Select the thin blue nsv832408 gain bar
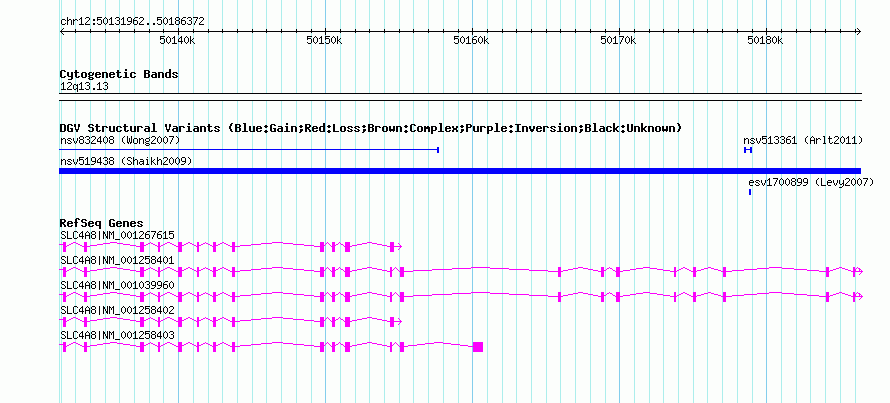Image resolution: width=890 pixels, height=403 pixels. pos(249,150)
